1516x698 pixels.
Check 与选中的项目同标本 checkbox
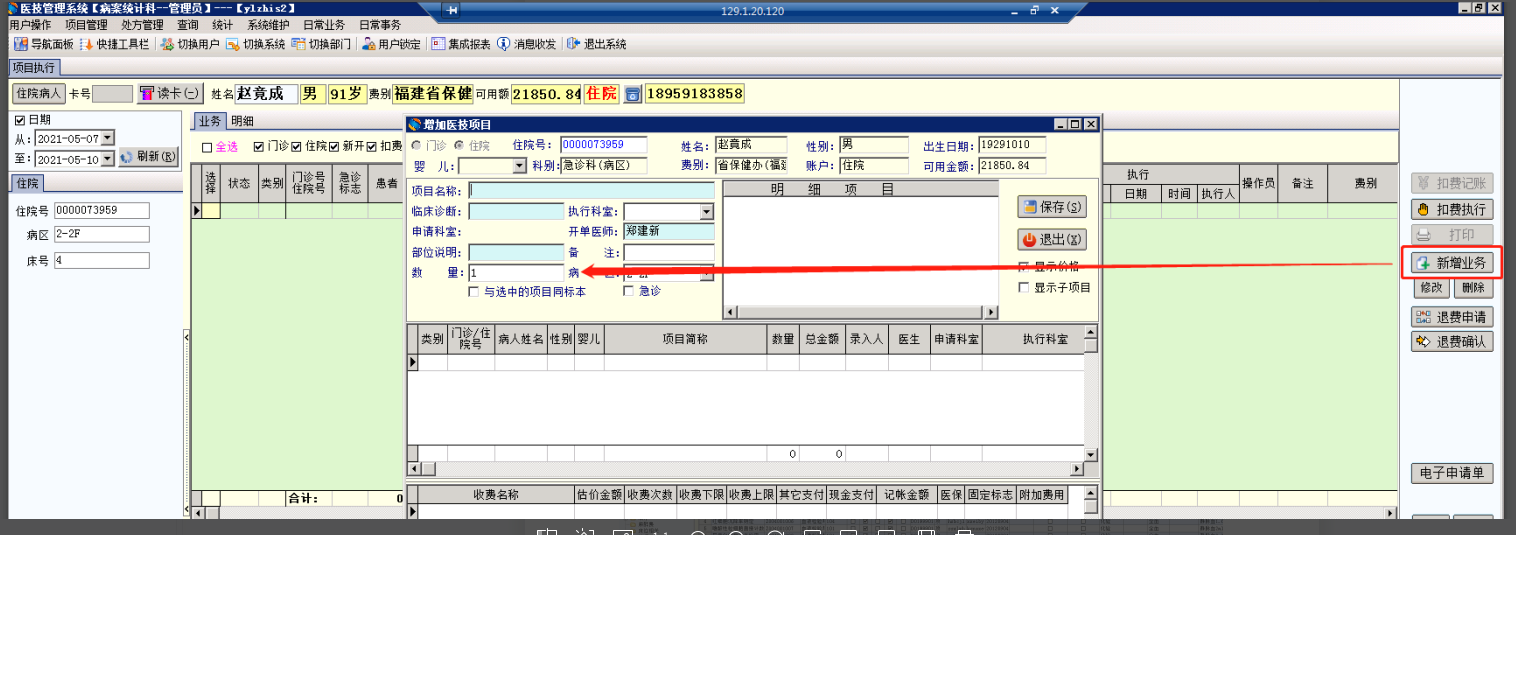474,292
